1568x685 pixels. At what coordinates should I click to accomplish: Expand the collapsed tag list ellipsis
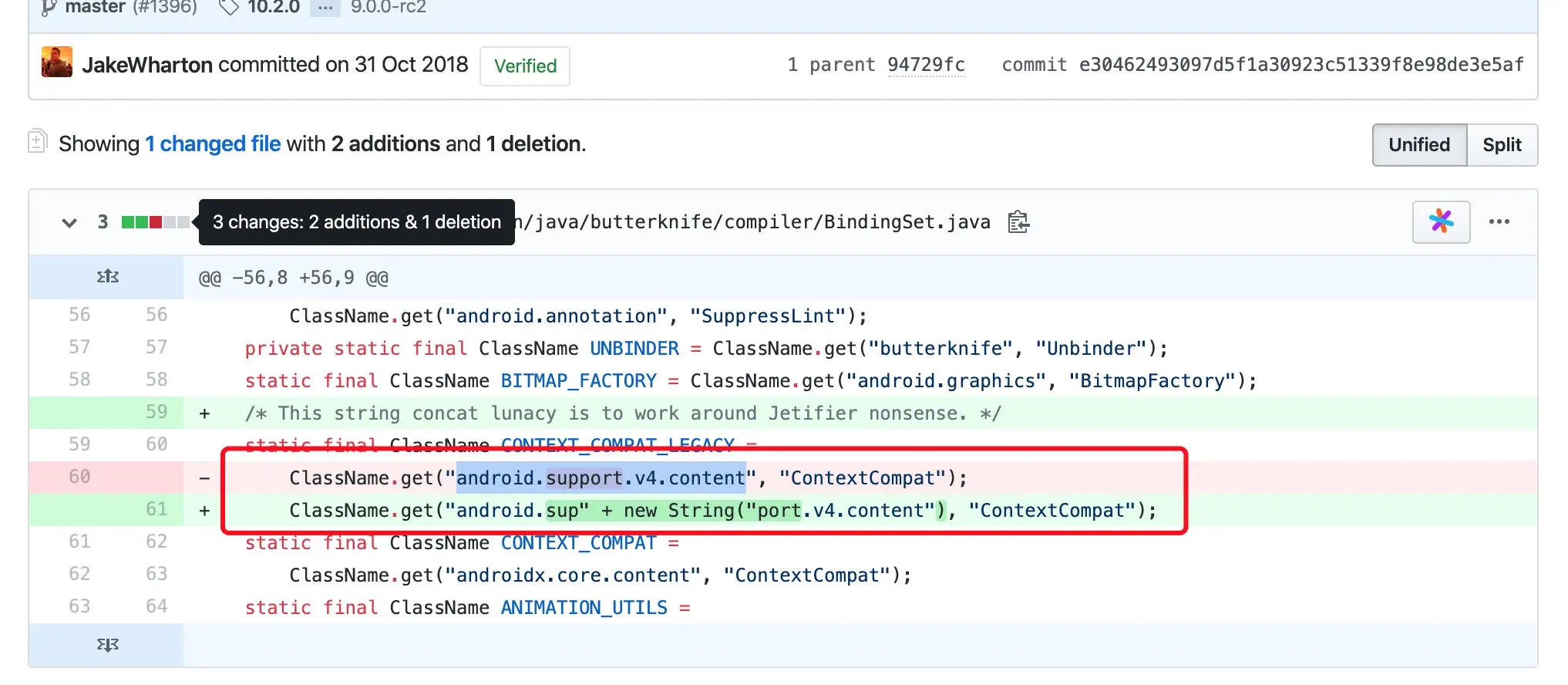point(325,8)
